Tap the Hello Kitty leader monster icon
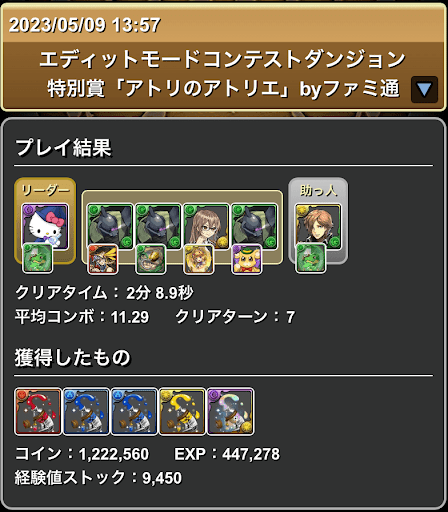 (x=45, y=227)
